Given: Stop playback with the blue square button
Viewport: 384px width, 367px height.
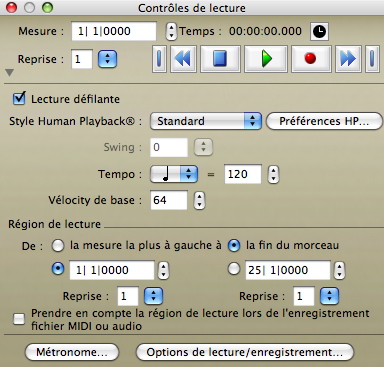Looking at the screenshot, I should 220,59.
